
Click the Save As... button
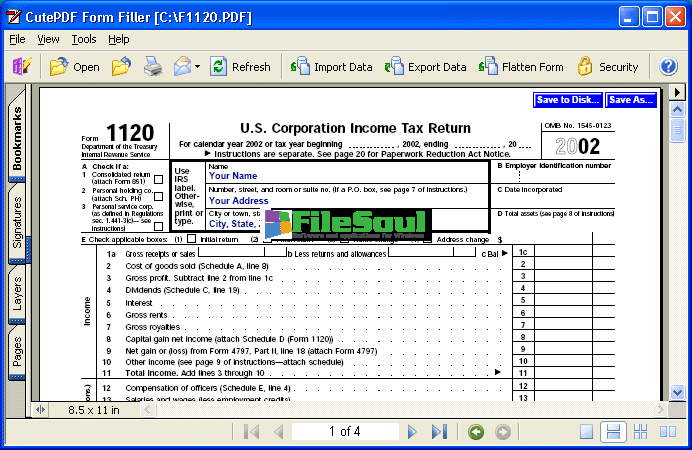631,100
